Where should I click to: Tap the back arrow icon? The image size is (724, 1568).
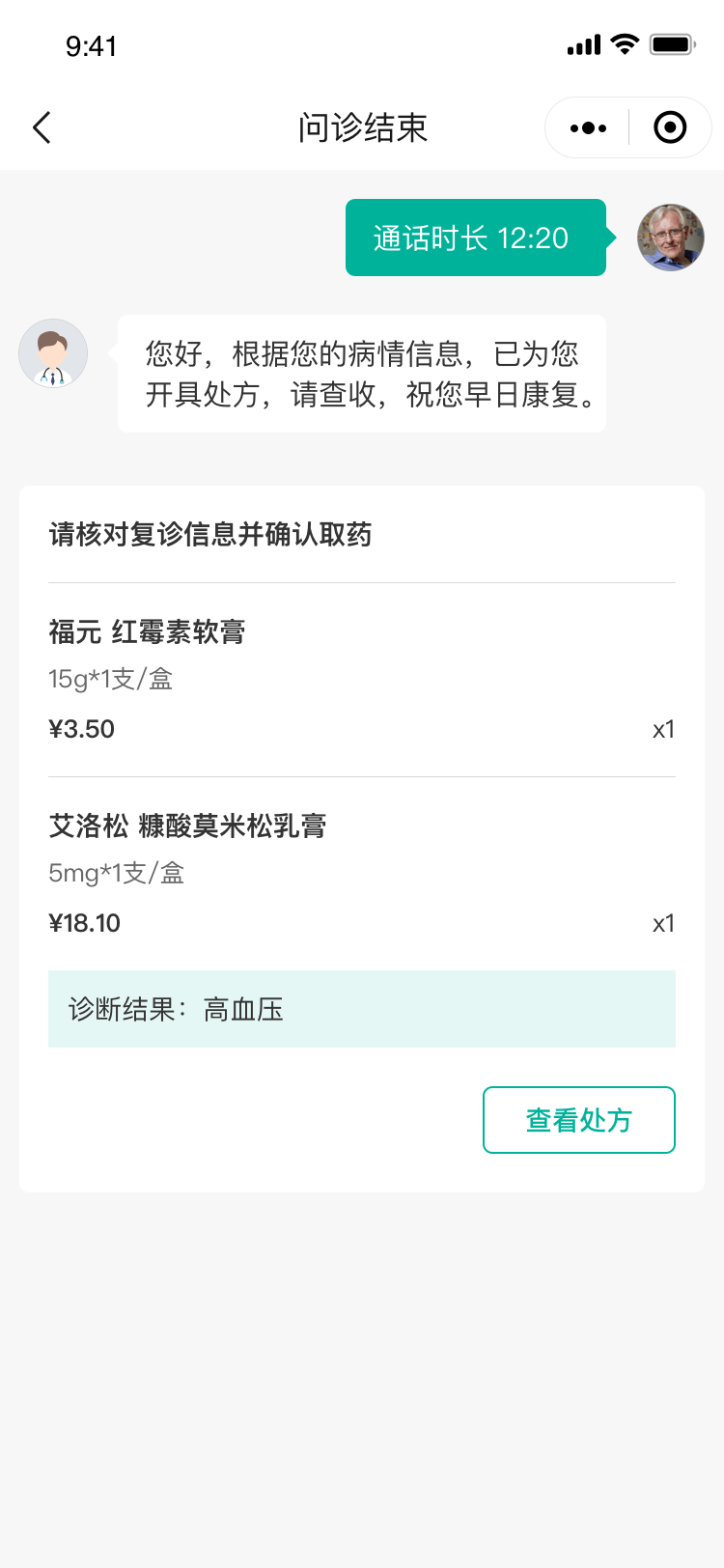coord(42,127)
